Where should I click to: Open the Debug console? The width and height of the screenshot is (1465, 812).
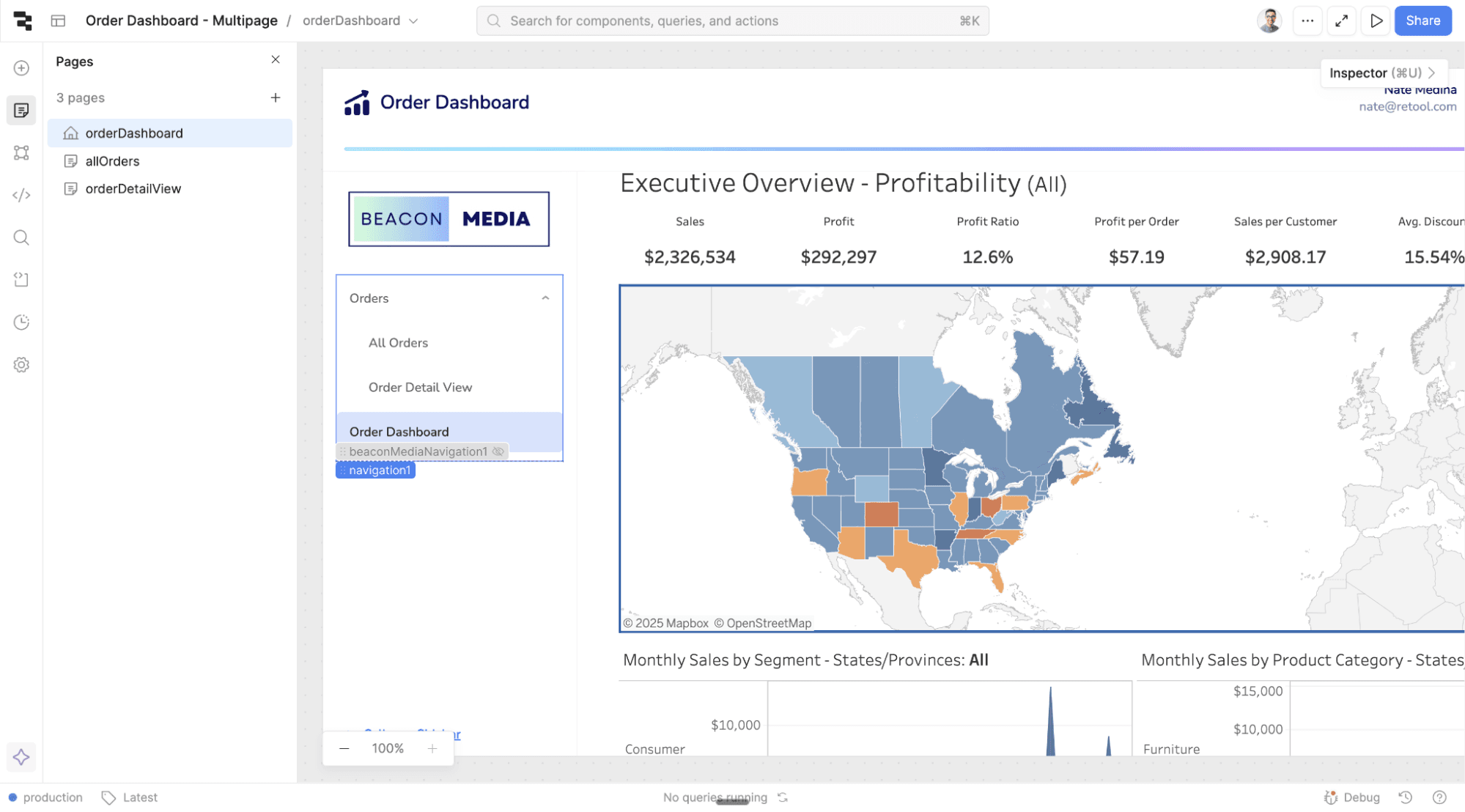(1352, 797)
